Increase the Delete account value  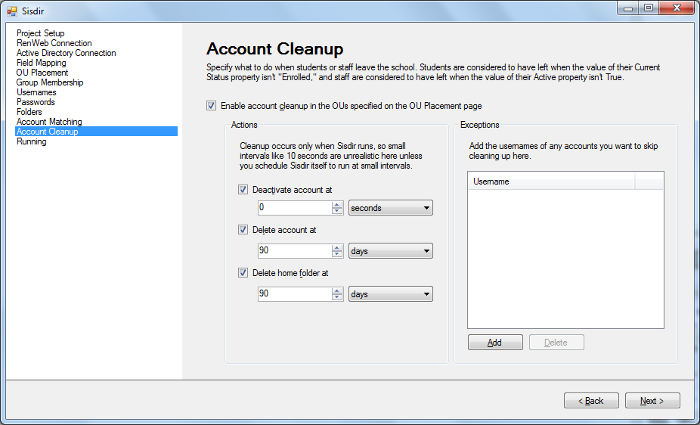(x=338, y=247)
